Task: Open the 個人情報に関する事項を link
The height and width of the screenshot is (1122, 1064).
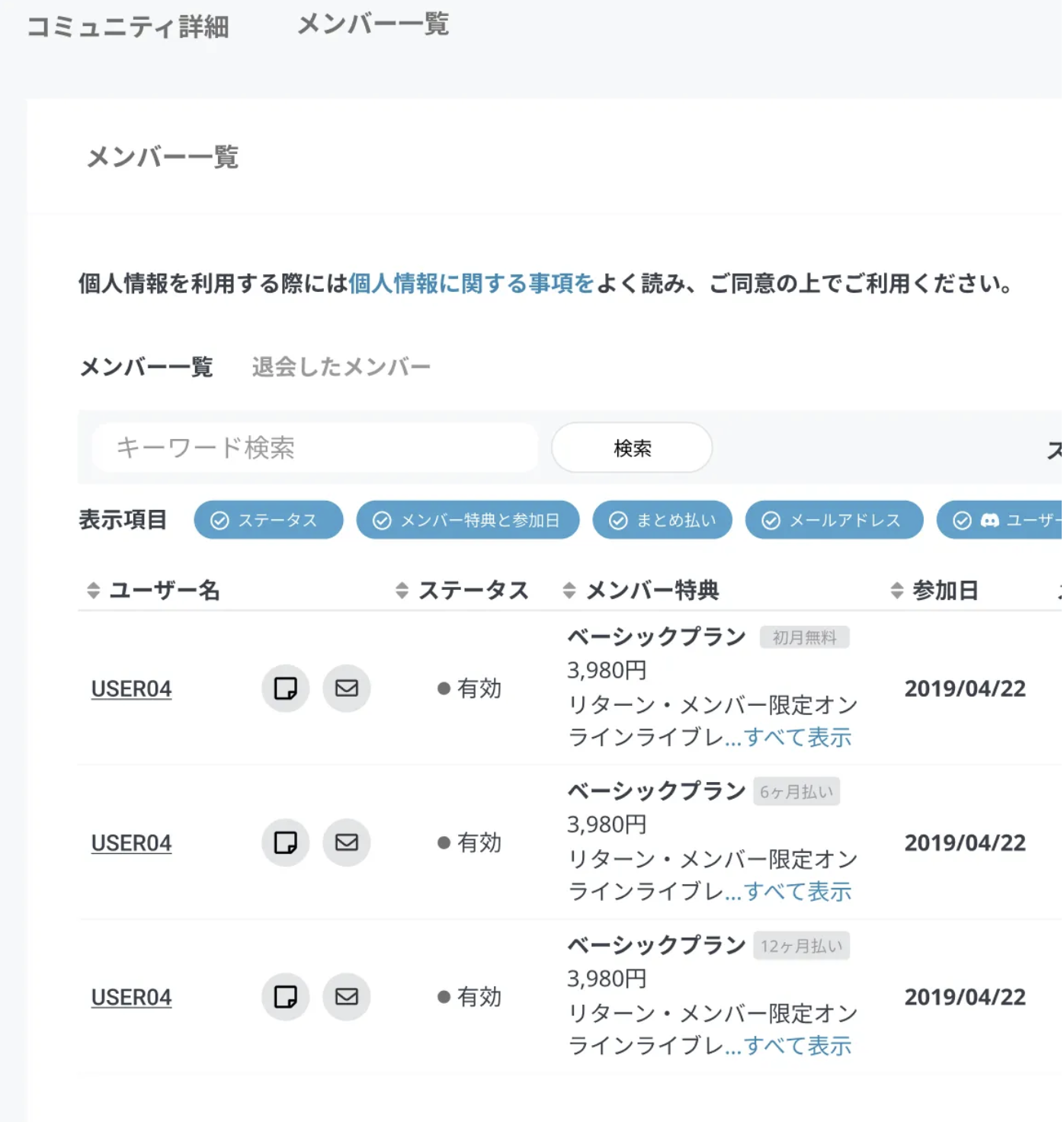Action: (470, 284)
